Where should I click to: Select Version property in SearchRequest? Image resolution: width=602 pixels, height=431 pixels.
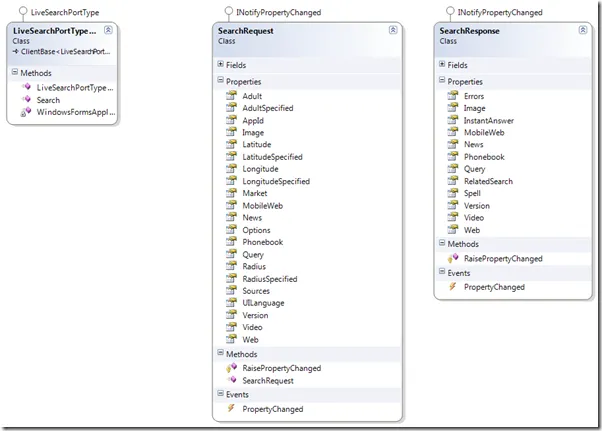255,315
